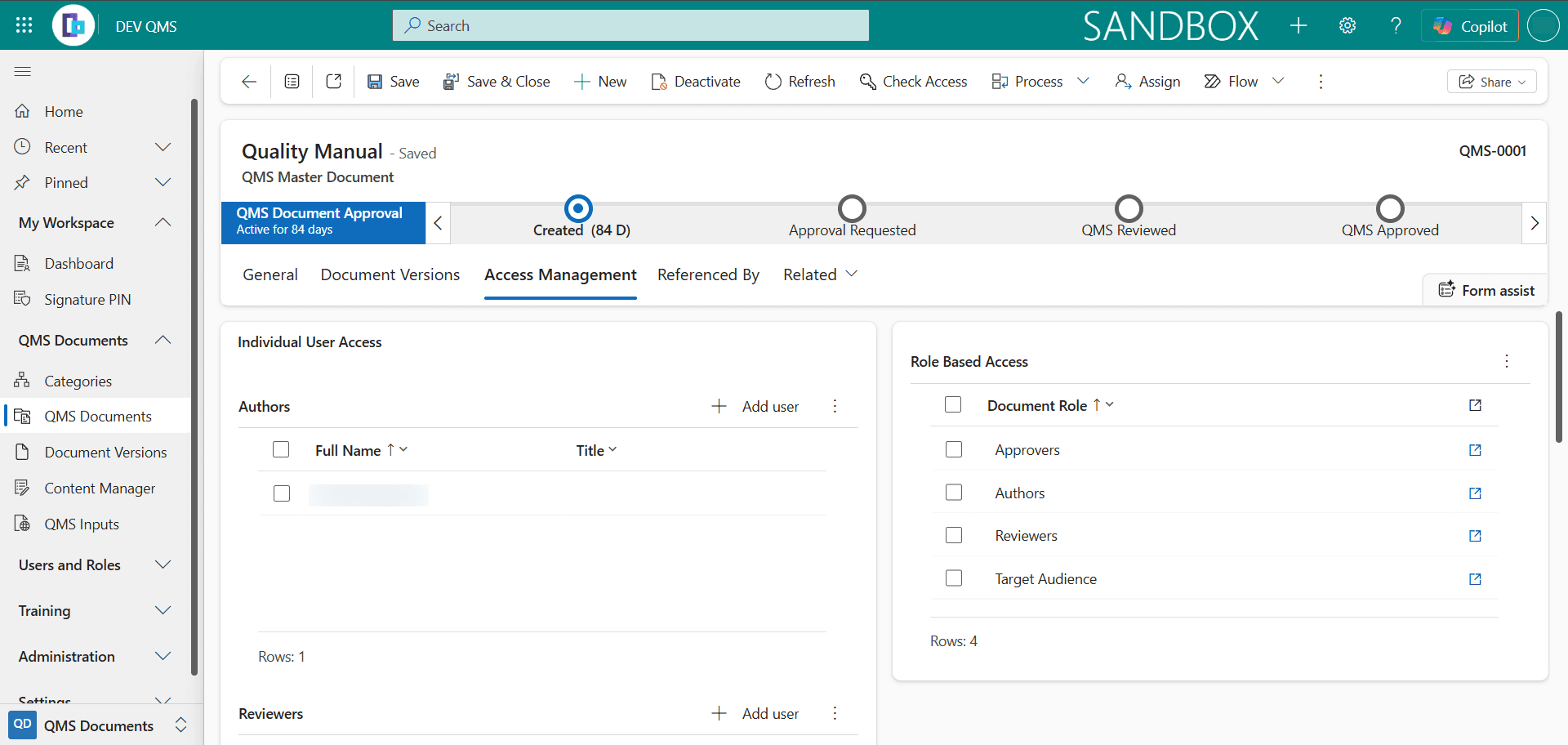Image resolution: width=1568 pixels, height=745 pixels.
Task: Click the Save button
Action: tap(394, 82)
